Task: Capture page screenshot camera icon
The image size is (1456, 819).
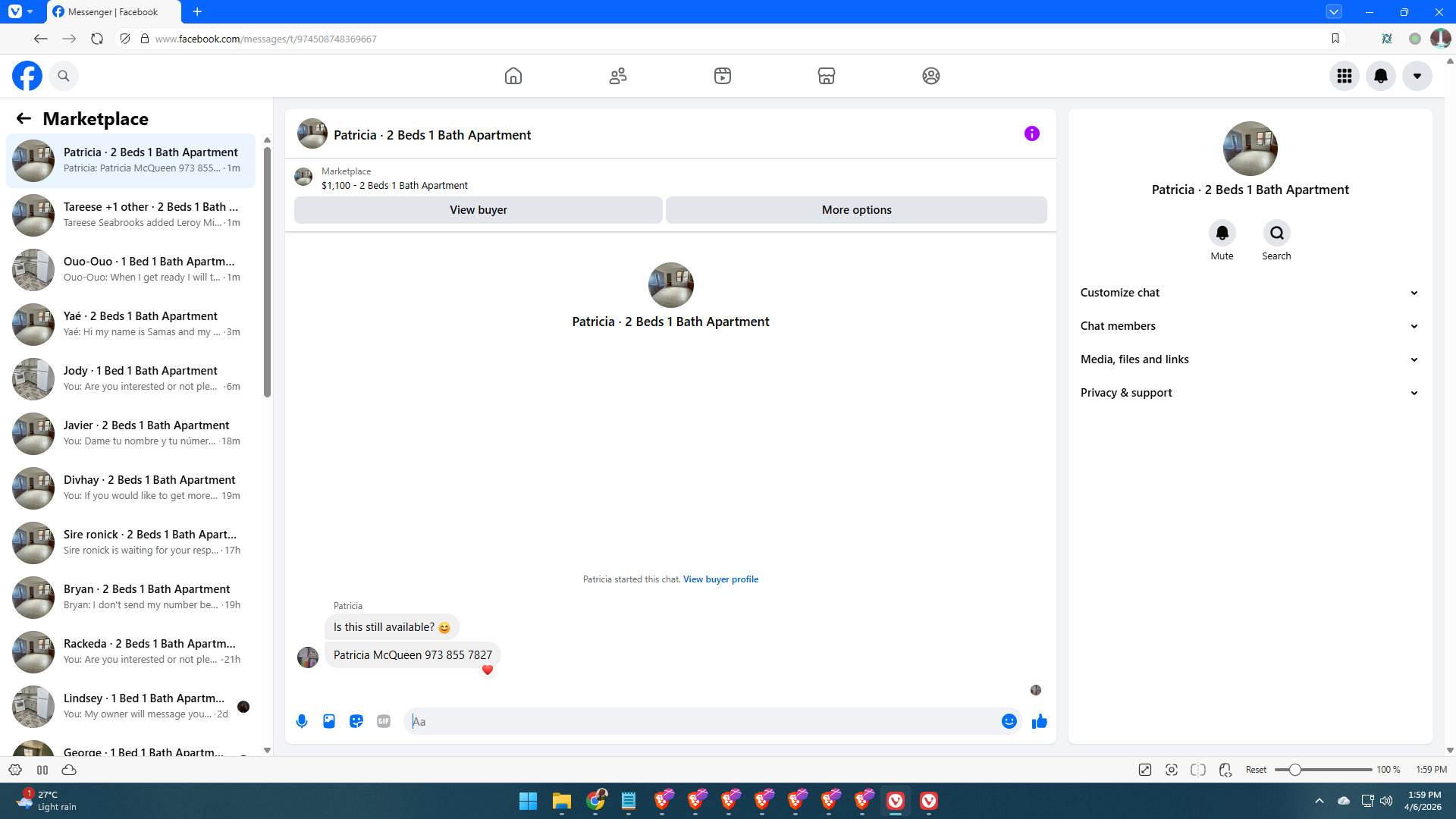Action: point(1172,770)
